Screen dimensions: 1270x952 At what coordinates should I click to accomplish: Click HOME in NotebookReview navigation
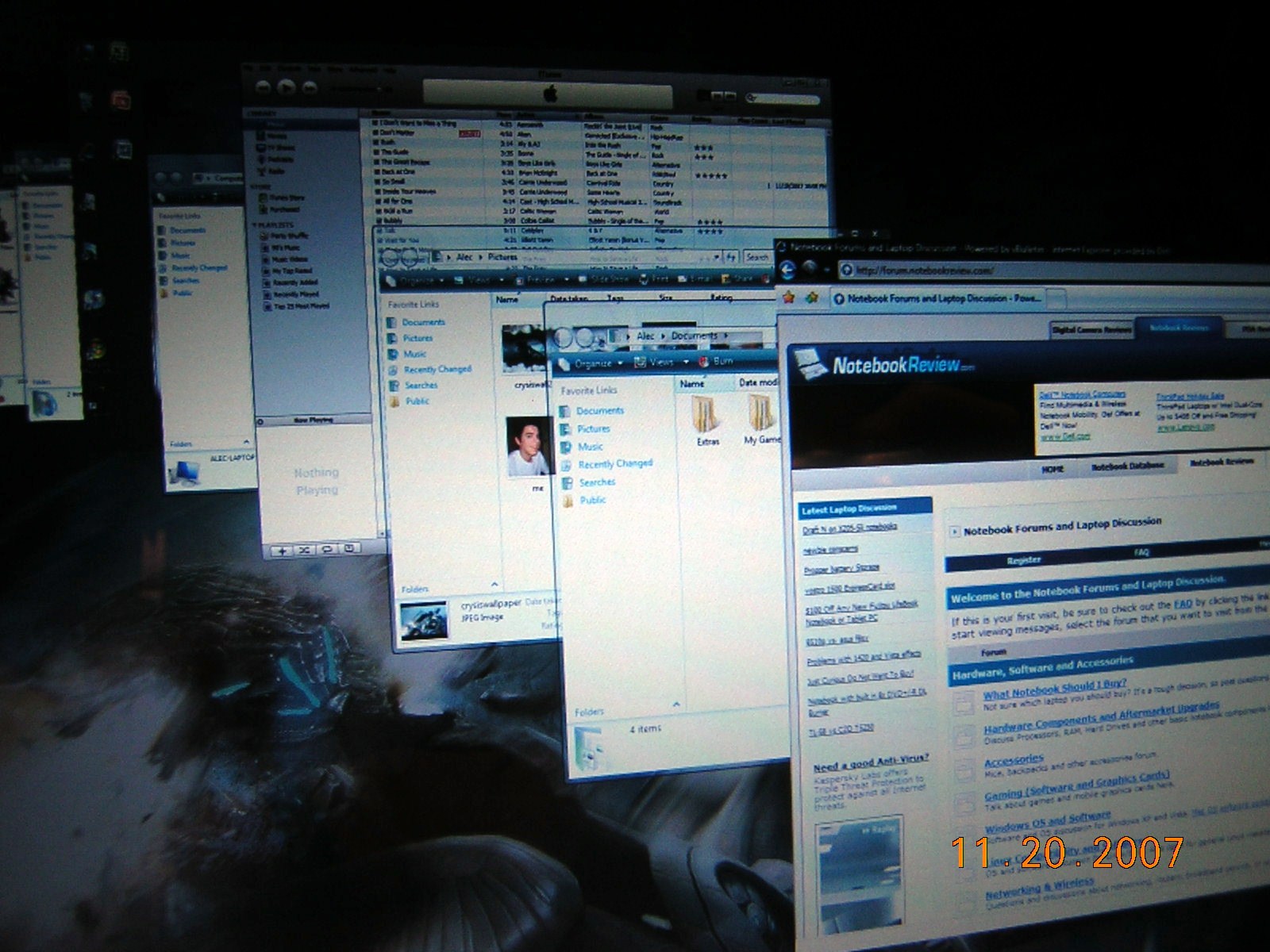click(1052, 469)
